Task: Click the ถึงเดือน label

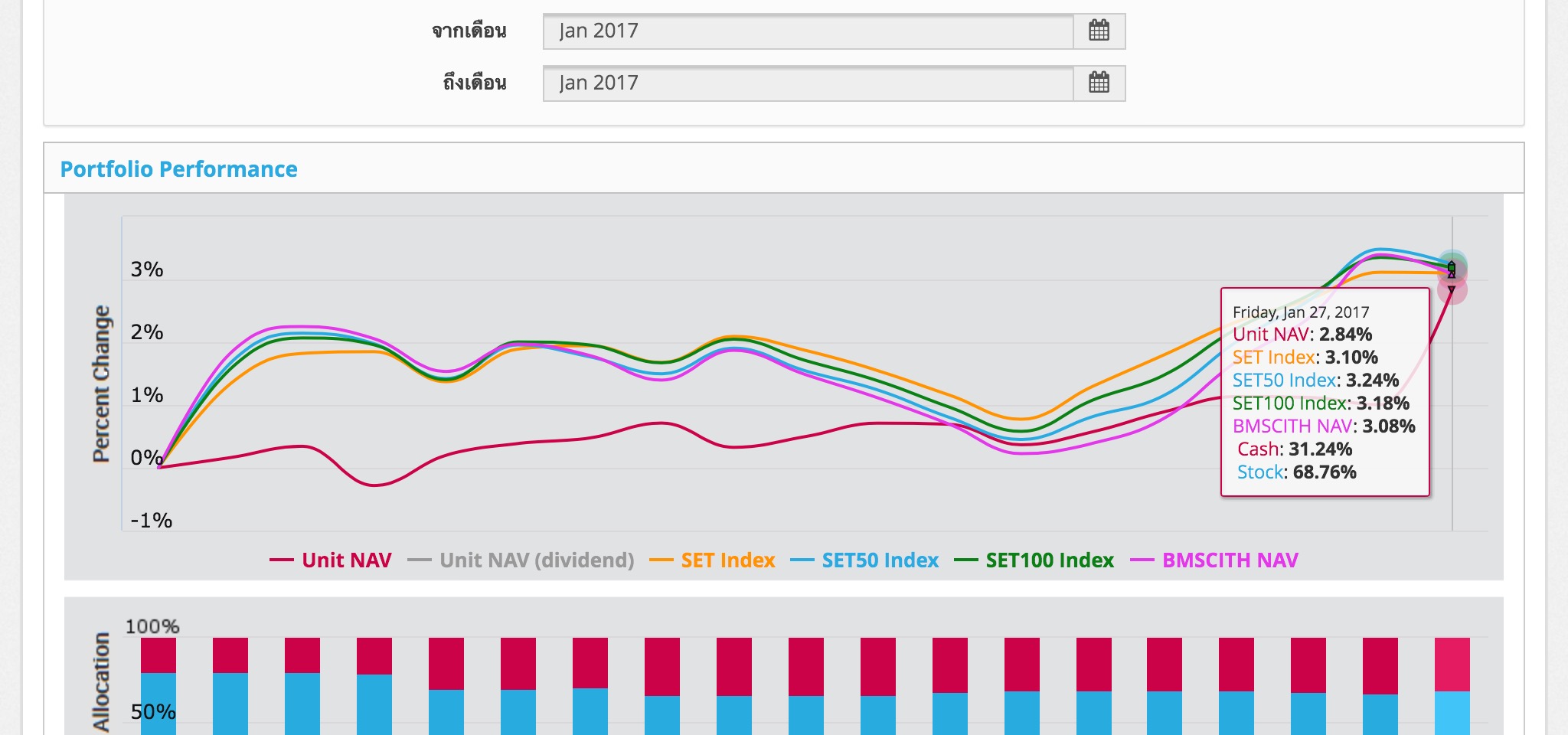Action: (475, 83)
